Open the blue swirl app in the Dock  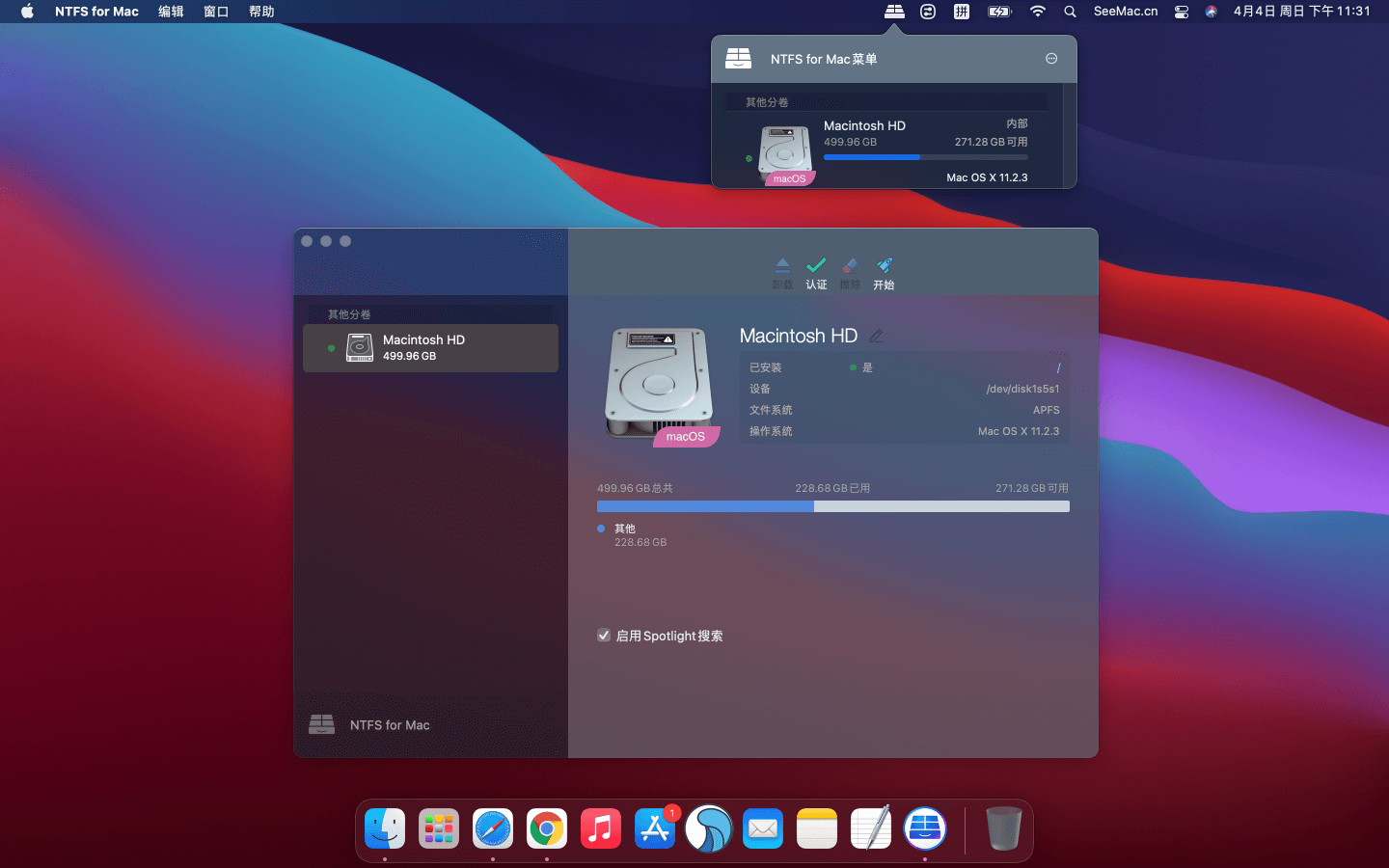[x=709, y=828]
